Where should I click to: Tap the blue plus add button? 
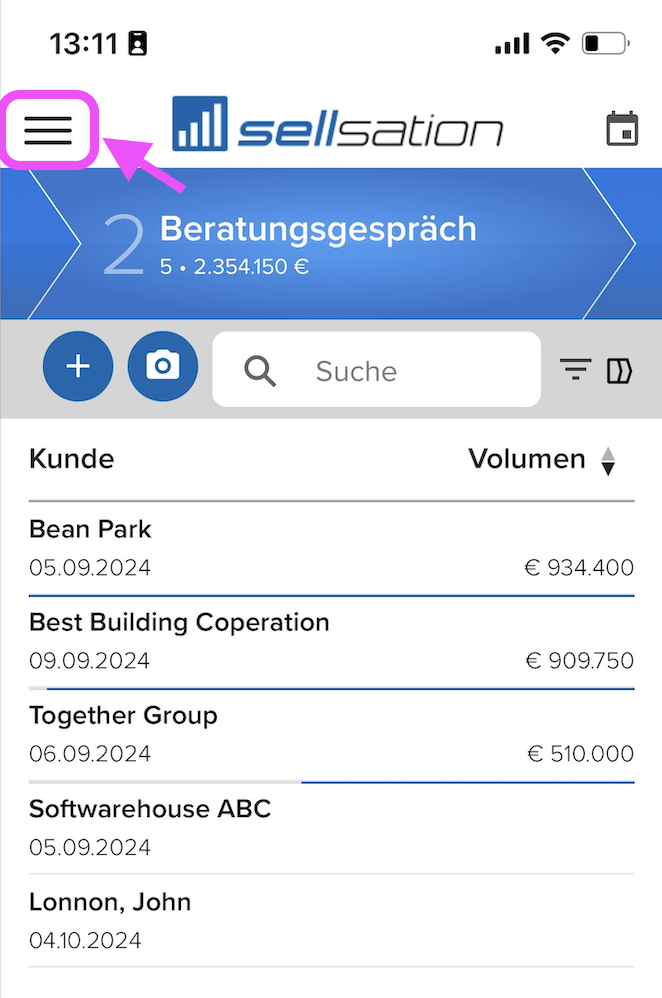point(78,367)
